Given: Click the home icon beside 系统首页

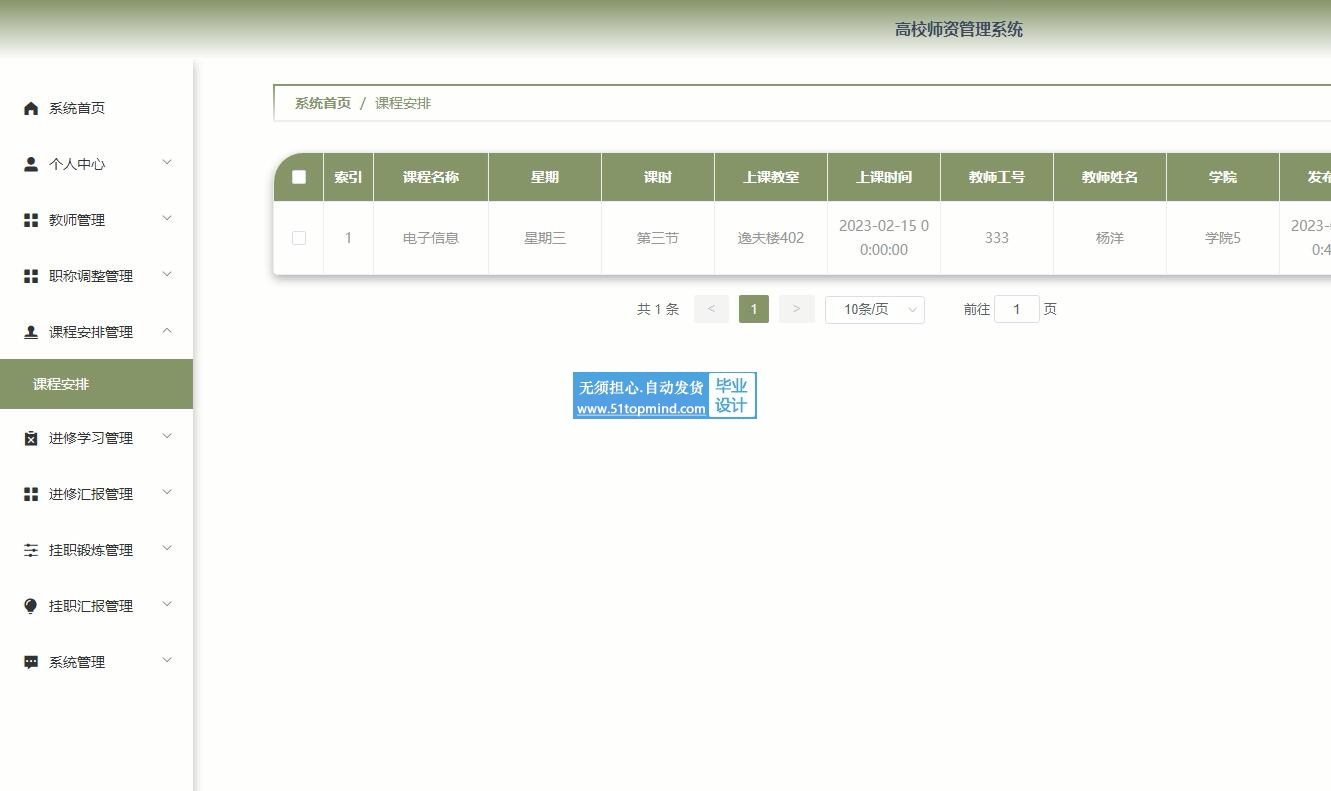Looking at the screenshot, I should click(x=31, y=108).
